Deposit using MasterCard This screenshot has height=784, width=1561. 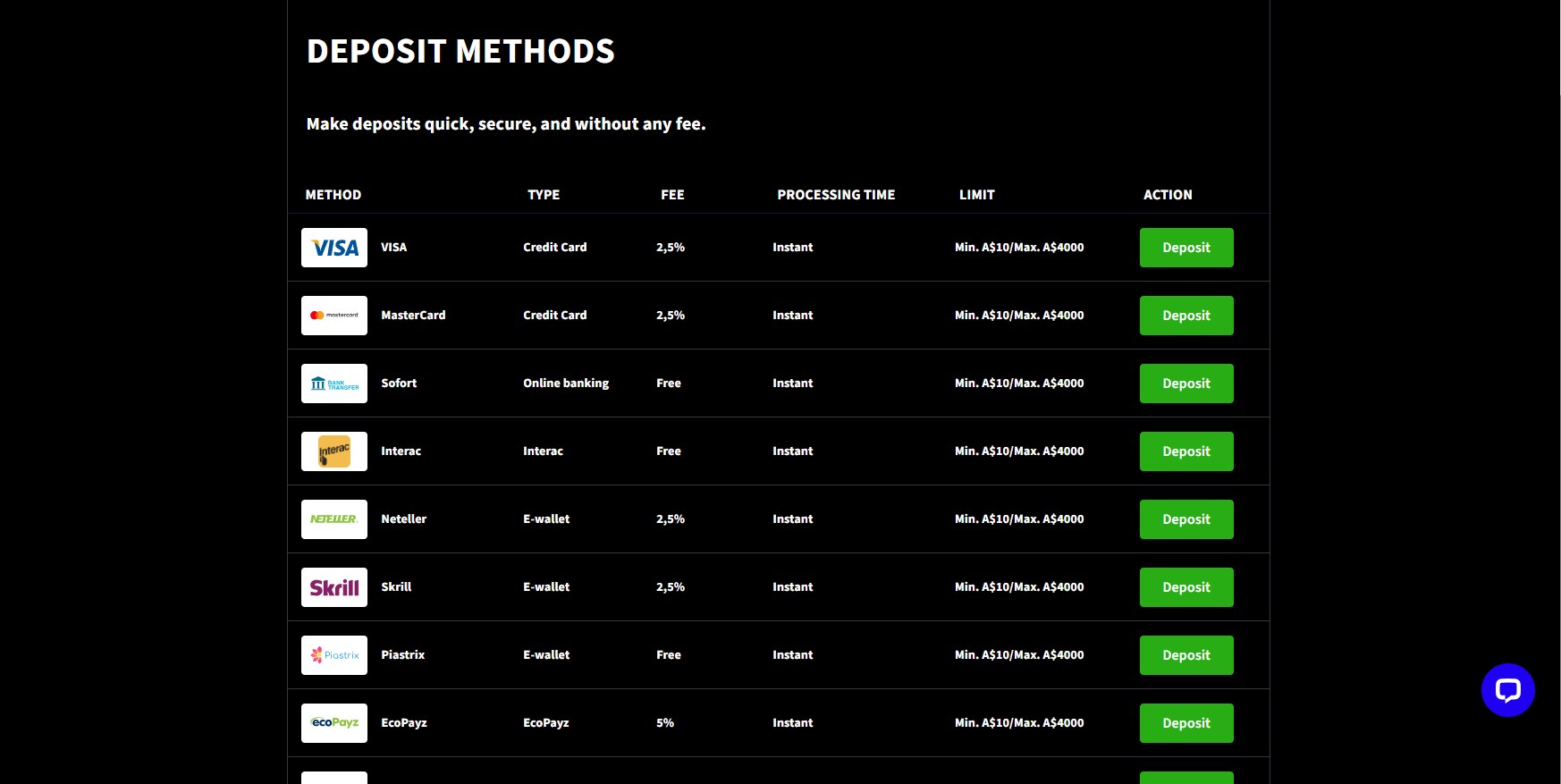click(x=1186, y=316)
